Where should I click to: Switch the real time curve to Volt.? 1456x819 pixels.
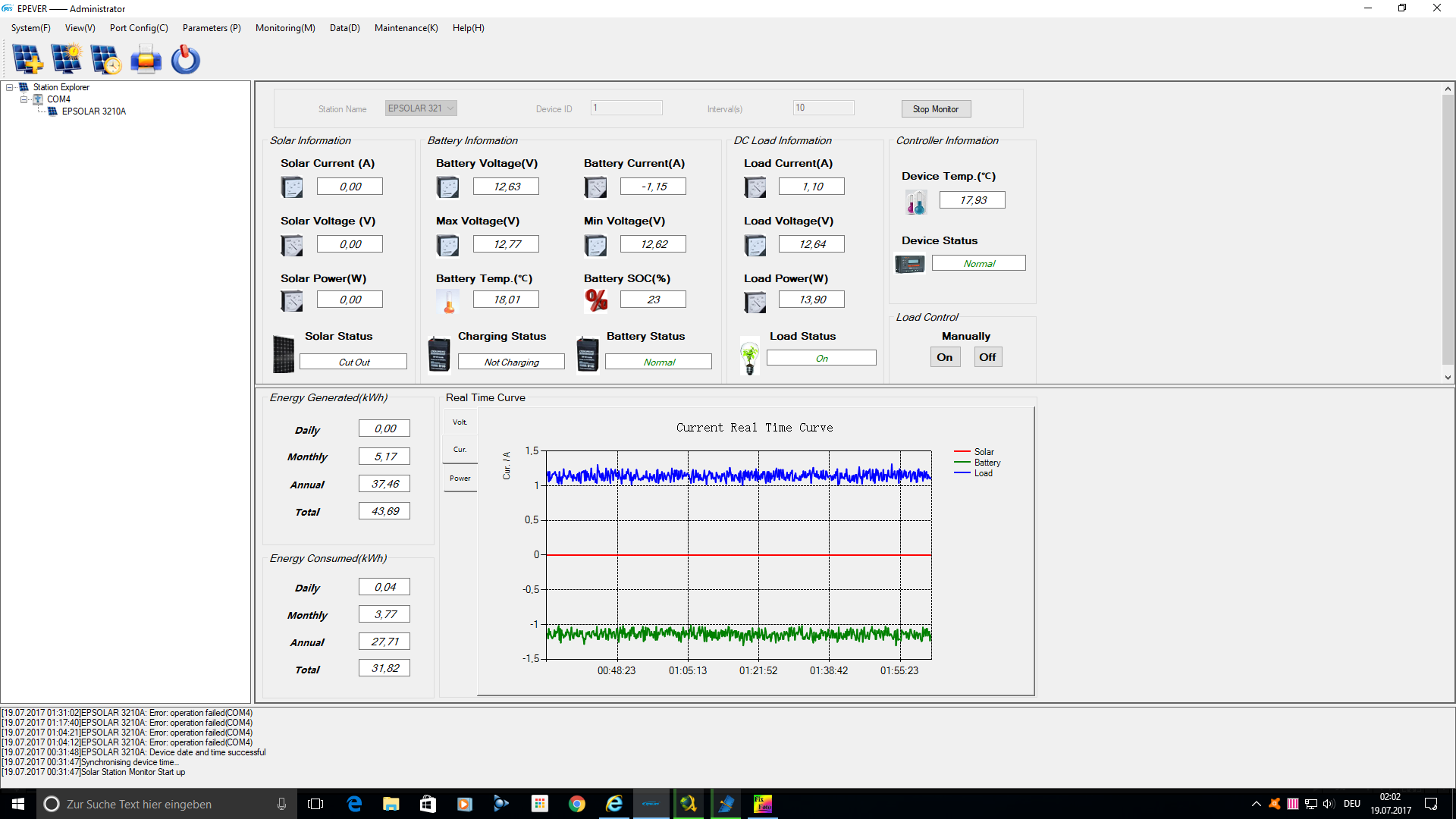[460, 422]
